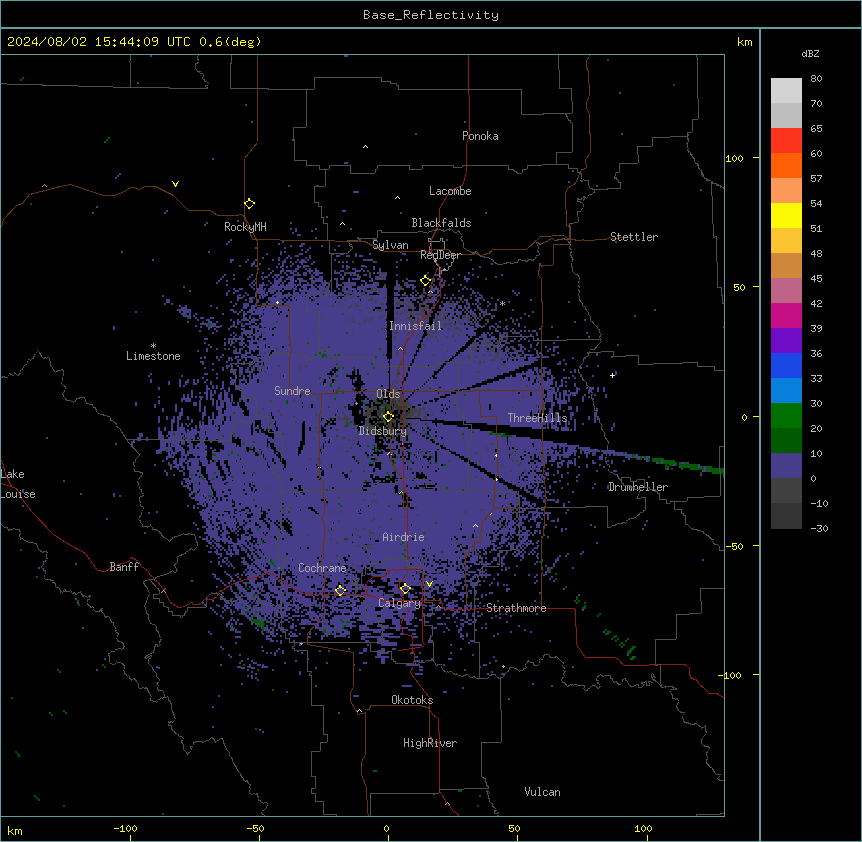Screen dimensions: 862x842
Task: Select the 50 tick label on the vertical axis
Action: click(739, 287)
